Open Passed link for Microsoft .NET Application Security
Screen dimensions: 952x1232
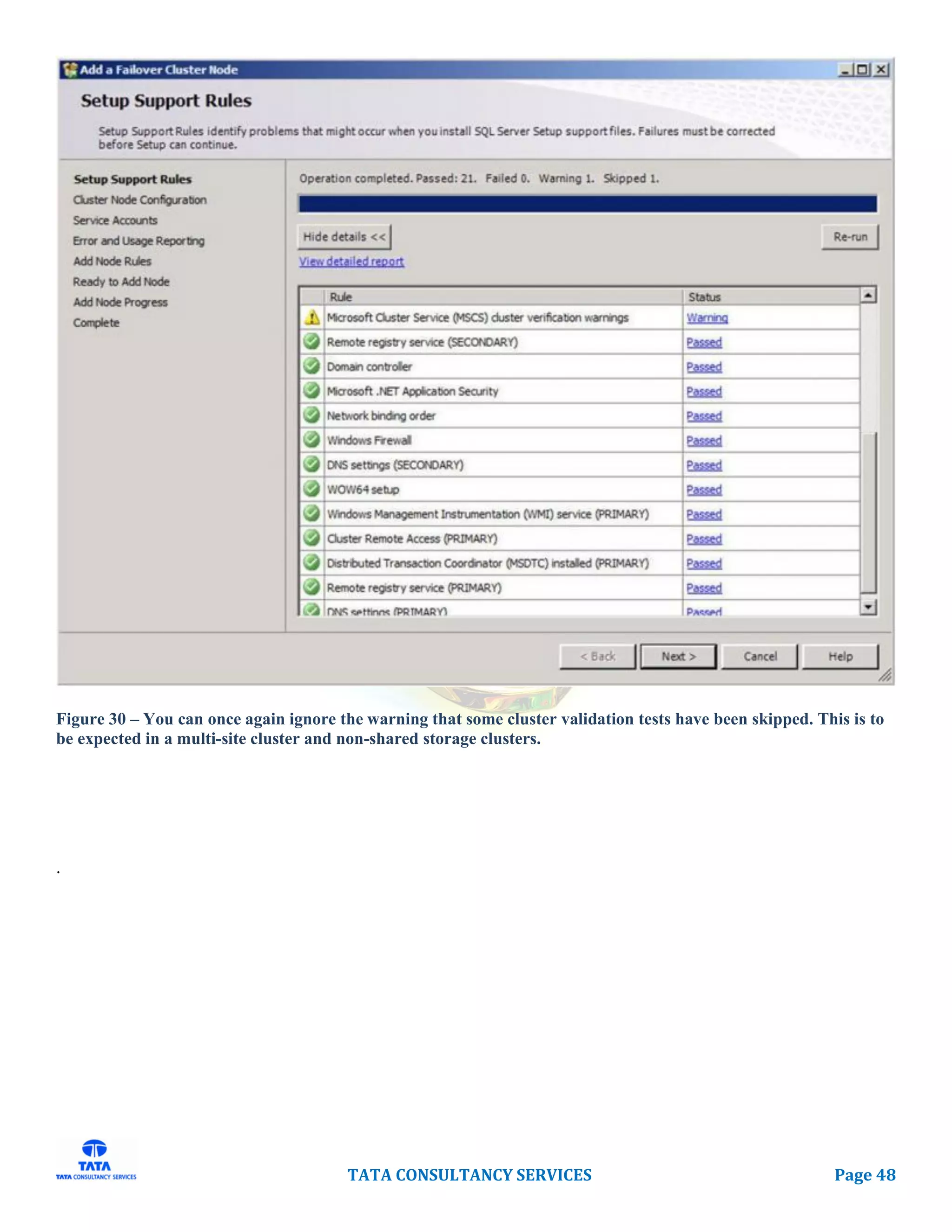704,391
